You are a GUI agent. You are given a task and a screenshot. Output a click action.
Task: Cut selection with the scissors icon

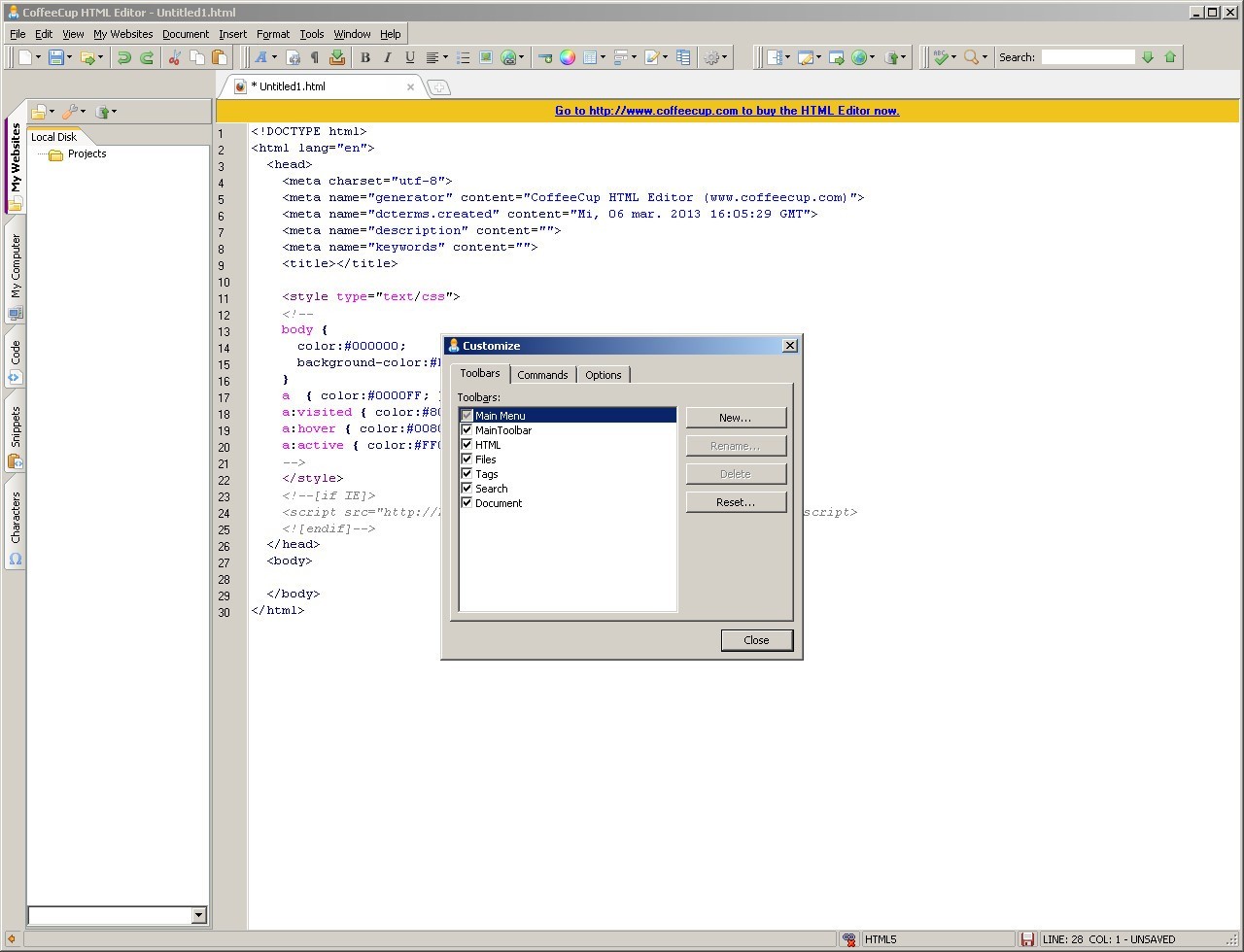click(x=175, y=57)
